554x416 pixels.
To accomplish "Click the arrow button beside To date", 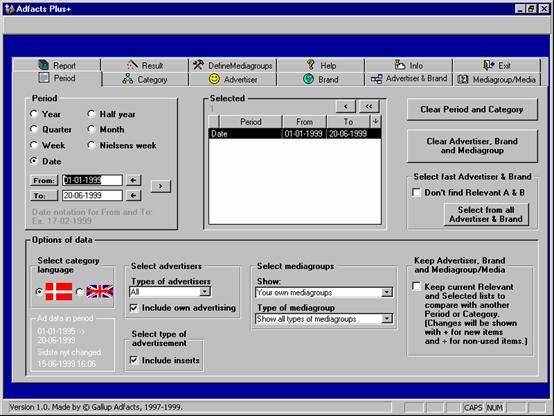I will click(133, 195).
